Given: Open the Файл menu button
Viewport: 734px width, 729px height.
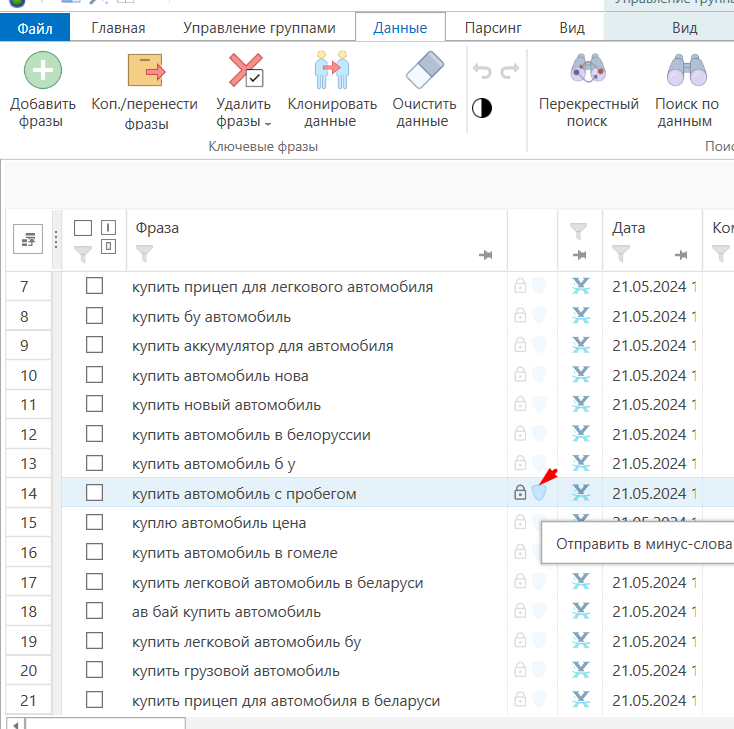Looking at the screenshot, I should coord(35,28).
